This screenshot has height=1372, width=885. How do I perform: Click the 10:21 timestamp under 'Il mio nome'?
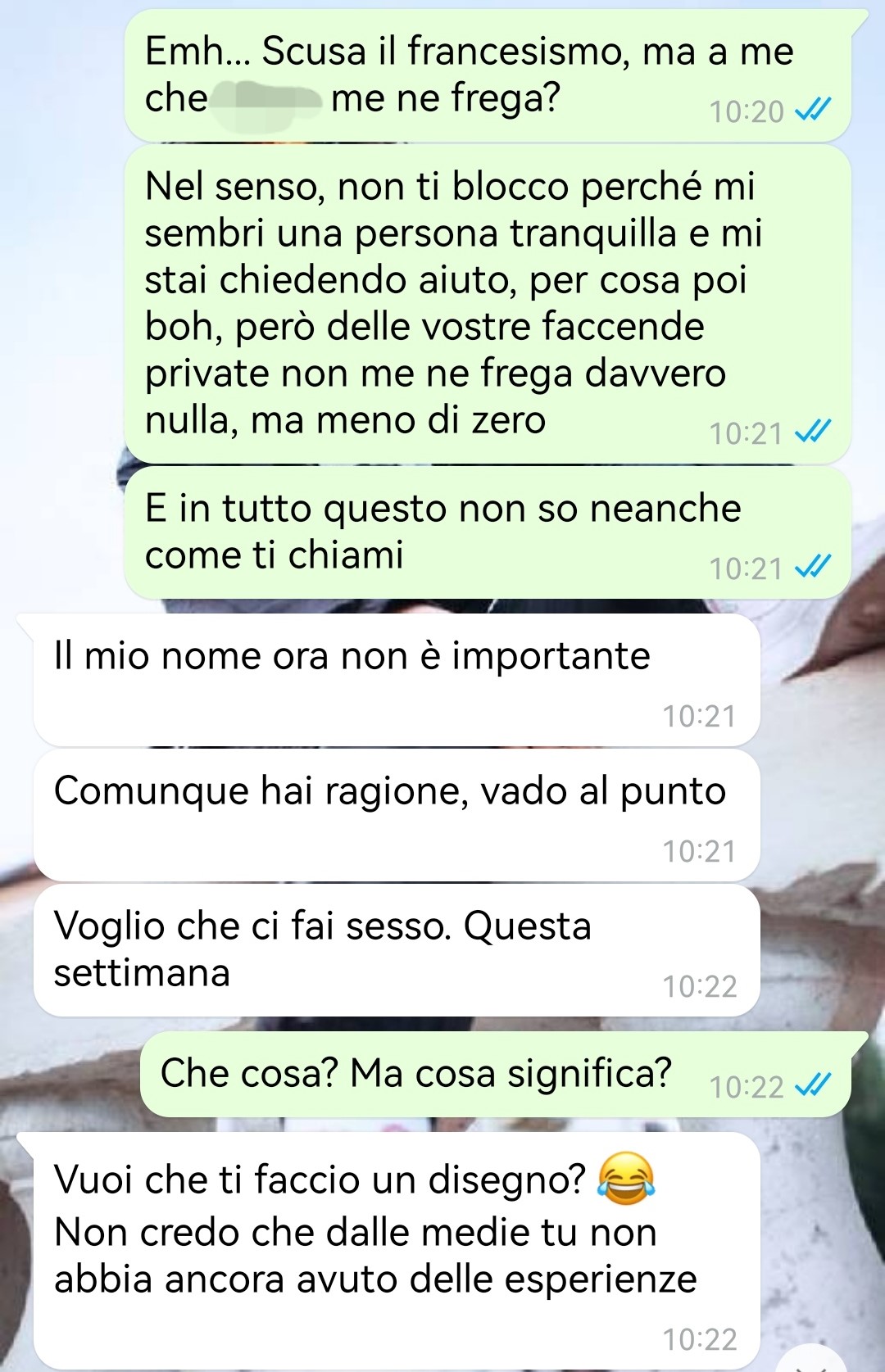(x=700, y=716)
